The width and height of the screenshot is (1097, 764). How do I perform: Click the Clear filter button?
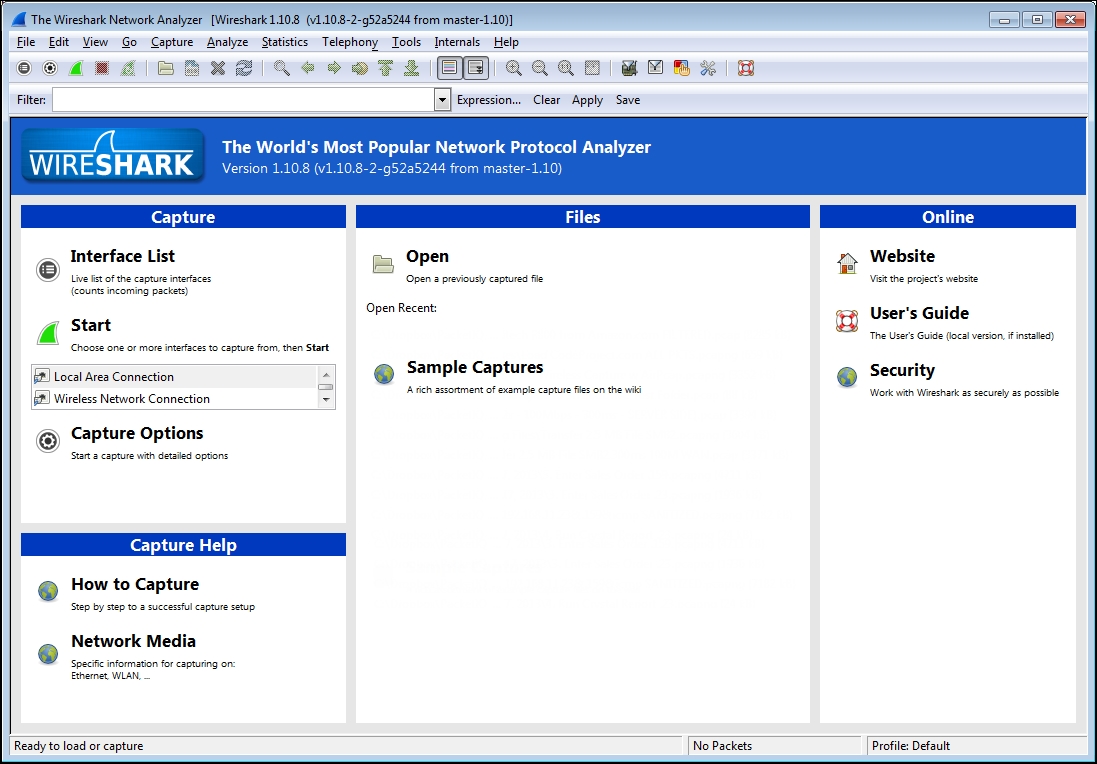coord(546,100)
